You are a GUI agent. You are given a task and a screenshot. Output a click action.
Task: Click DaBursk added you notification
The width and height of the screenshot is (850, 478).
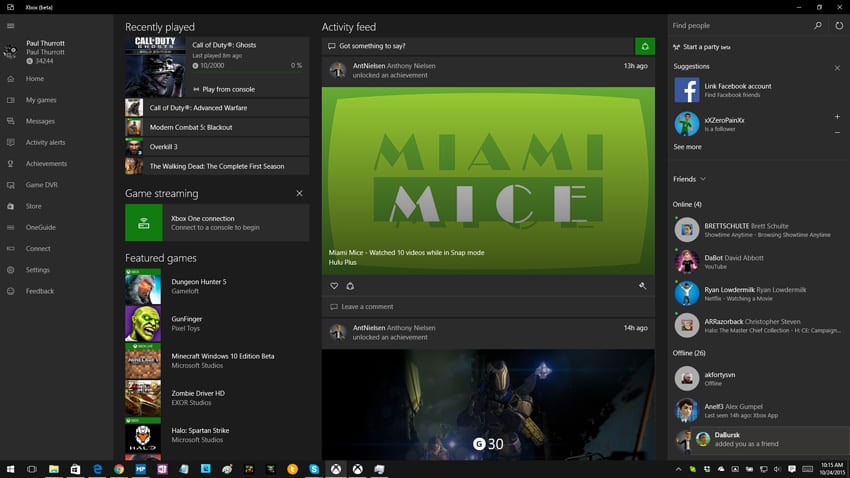770,439
